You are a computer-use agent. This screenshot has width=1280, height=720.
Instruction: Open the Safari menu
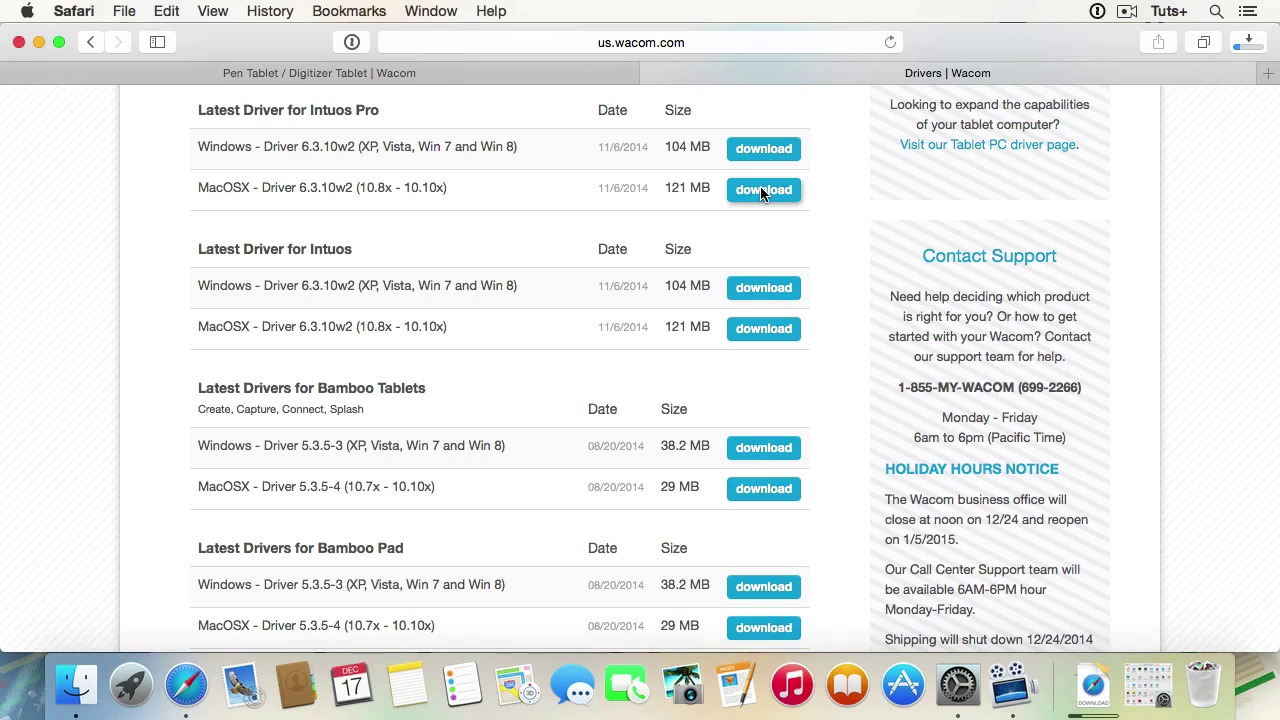(x=74, y=11)
